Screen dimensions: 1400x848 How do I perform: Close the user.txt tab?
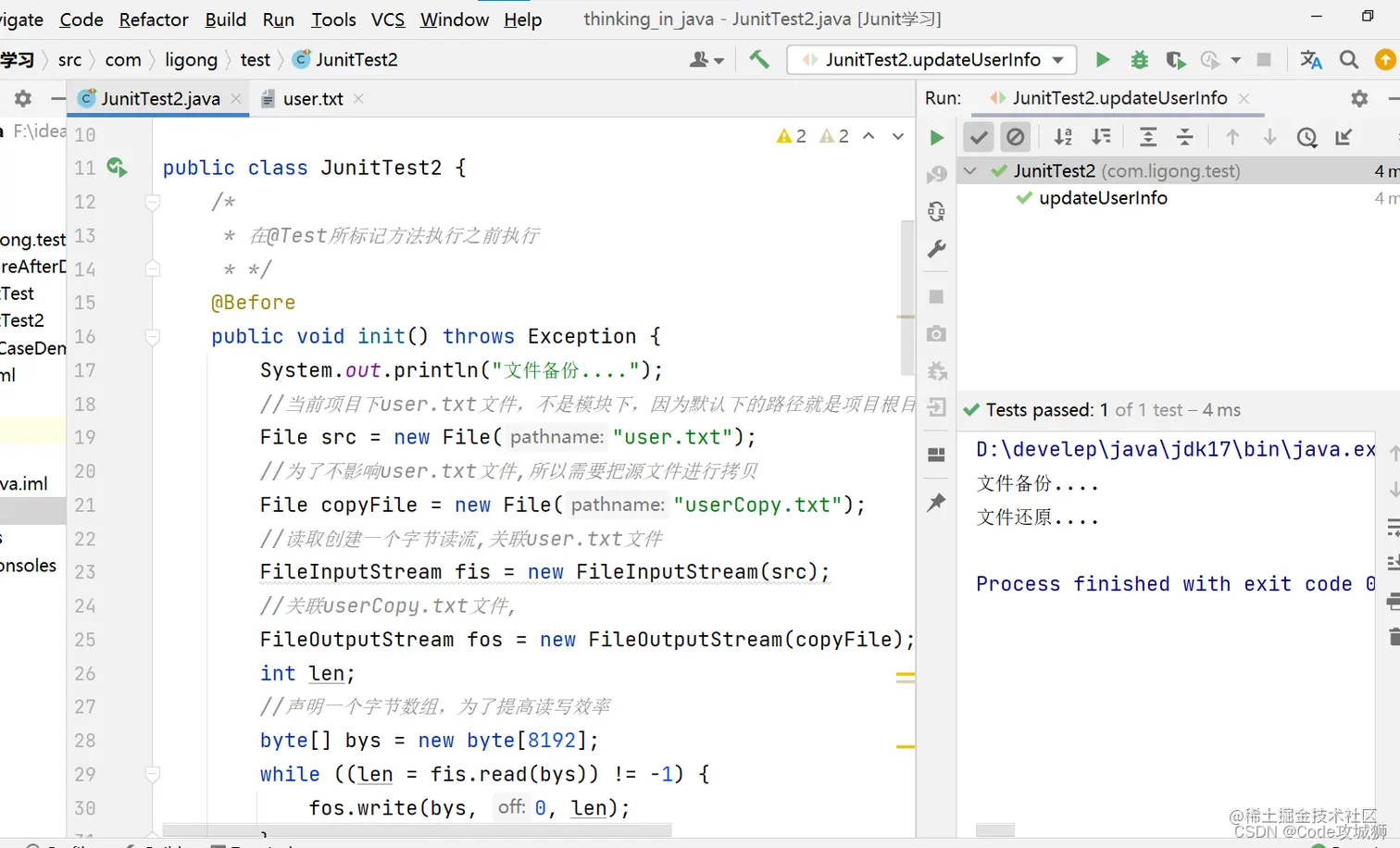point(358,98)
